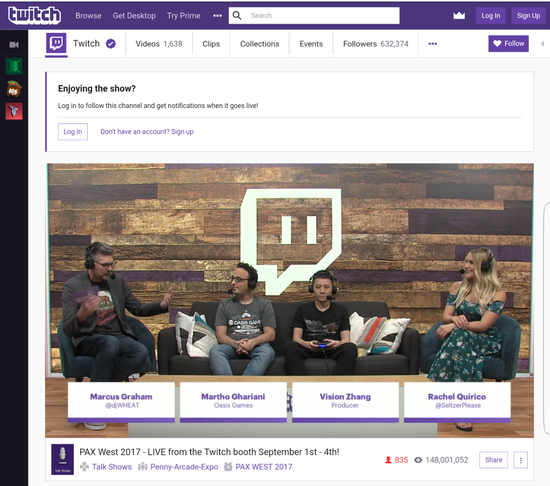This screenshot has height=486, width=550.
Task: Open the Talk Shows category link
Action: (112, 467)
